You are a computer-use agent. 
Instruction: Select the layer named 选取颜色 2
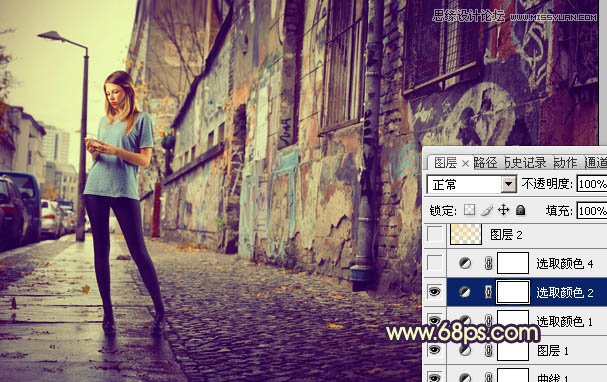pos(564,292)
